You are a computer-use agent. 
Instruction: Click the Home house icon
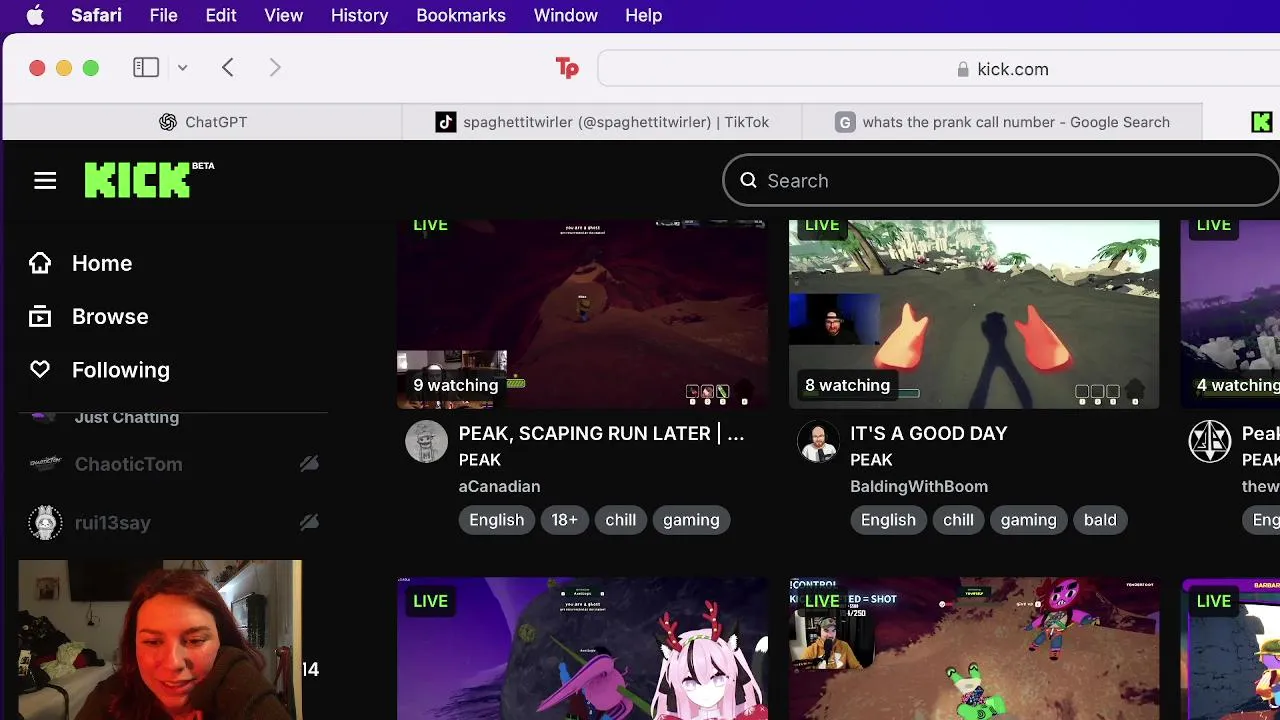40,263
